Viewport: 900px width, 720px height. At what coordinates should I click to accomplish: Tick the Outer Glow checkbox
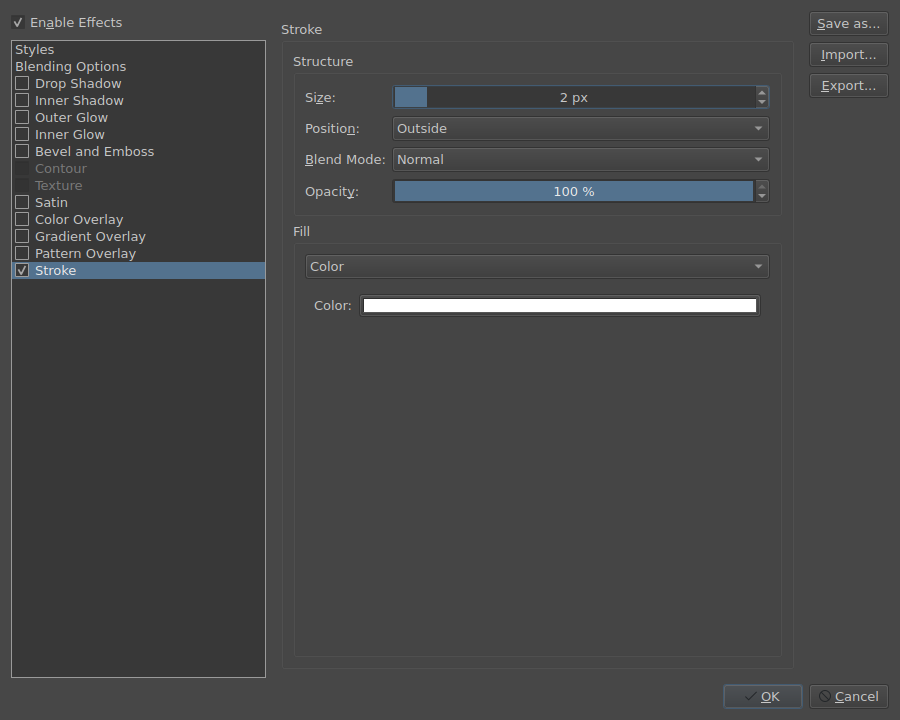coord(22,117)
